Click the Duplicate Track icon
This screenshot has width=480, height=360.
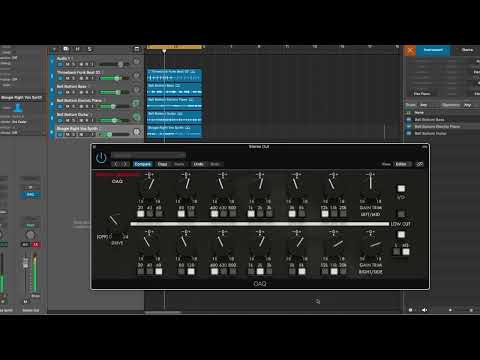click(66, 49)
